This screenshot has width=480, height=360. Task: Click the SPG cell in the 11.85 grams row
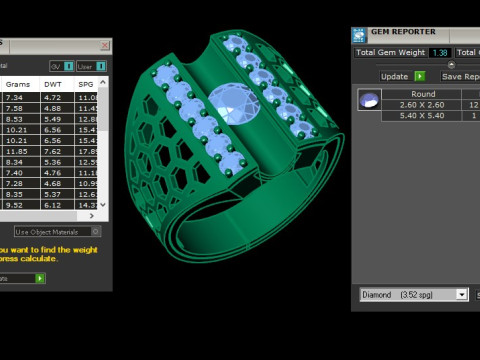coord(87,151)
